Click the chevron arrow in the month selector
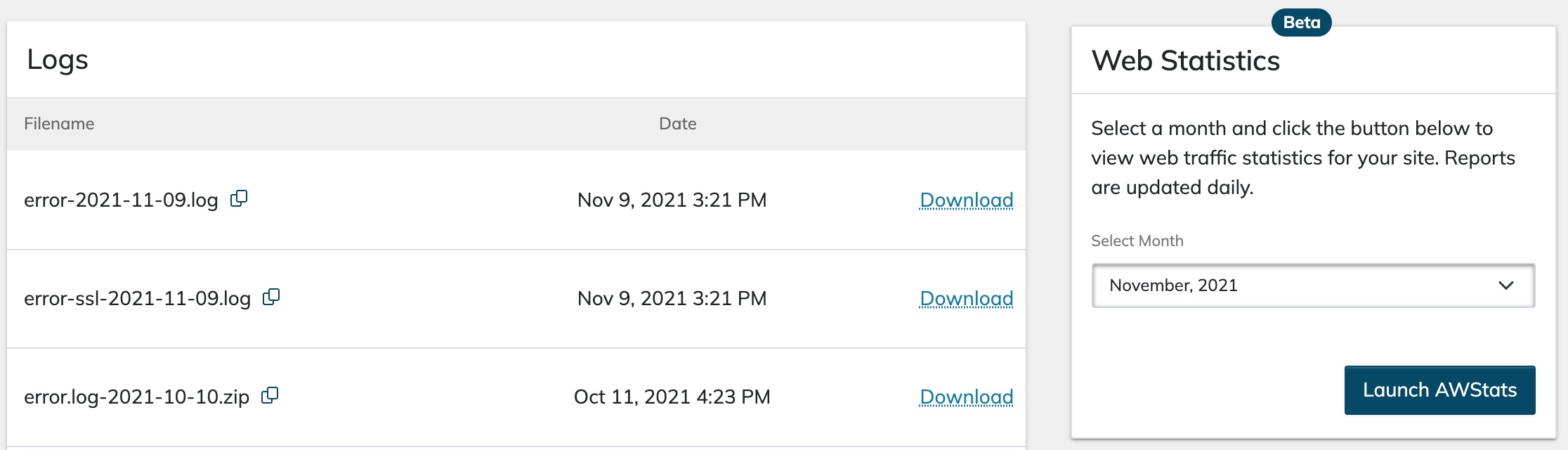Screen dimensions: 1568x450 pos(1505,285)
